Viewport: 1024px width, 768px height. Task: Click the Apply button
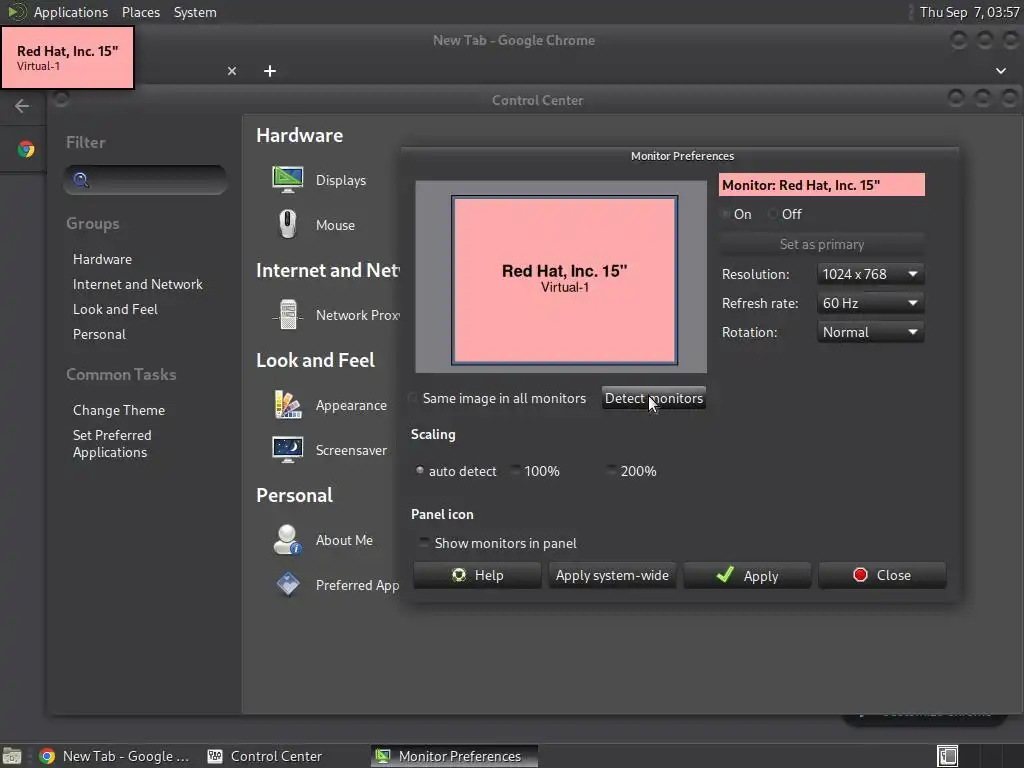[x=747, y=575]
